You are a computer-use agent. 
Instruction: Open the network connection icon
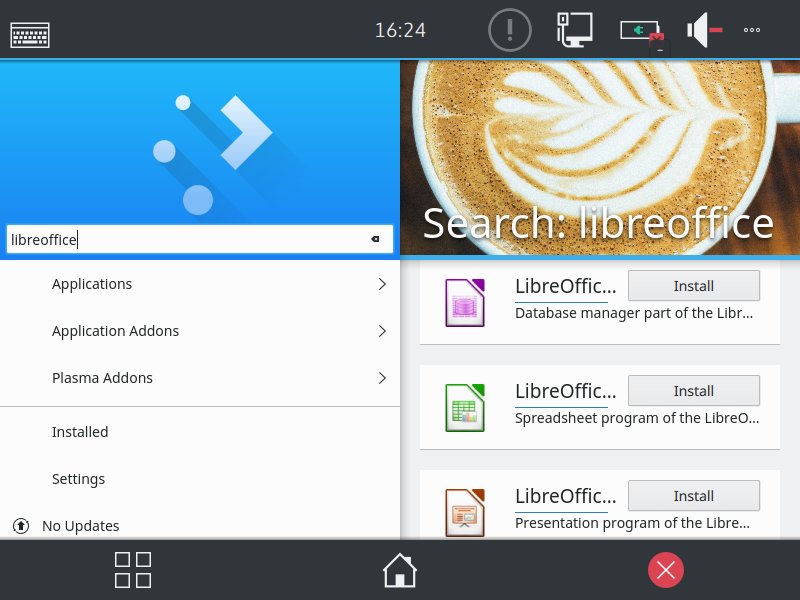tap(574, 30)
